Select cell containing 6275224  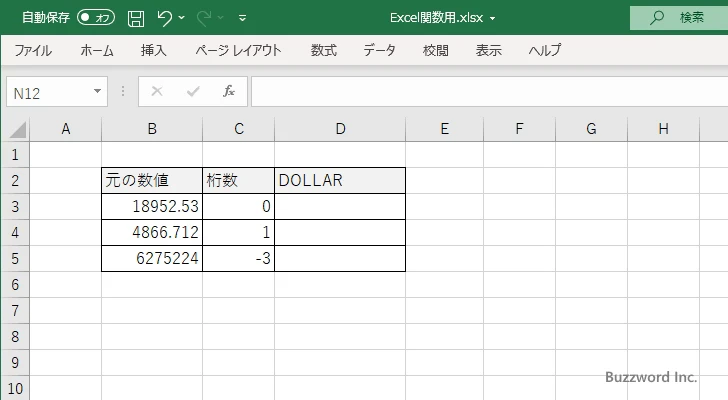pyautogui.click(x=152, y=258)
